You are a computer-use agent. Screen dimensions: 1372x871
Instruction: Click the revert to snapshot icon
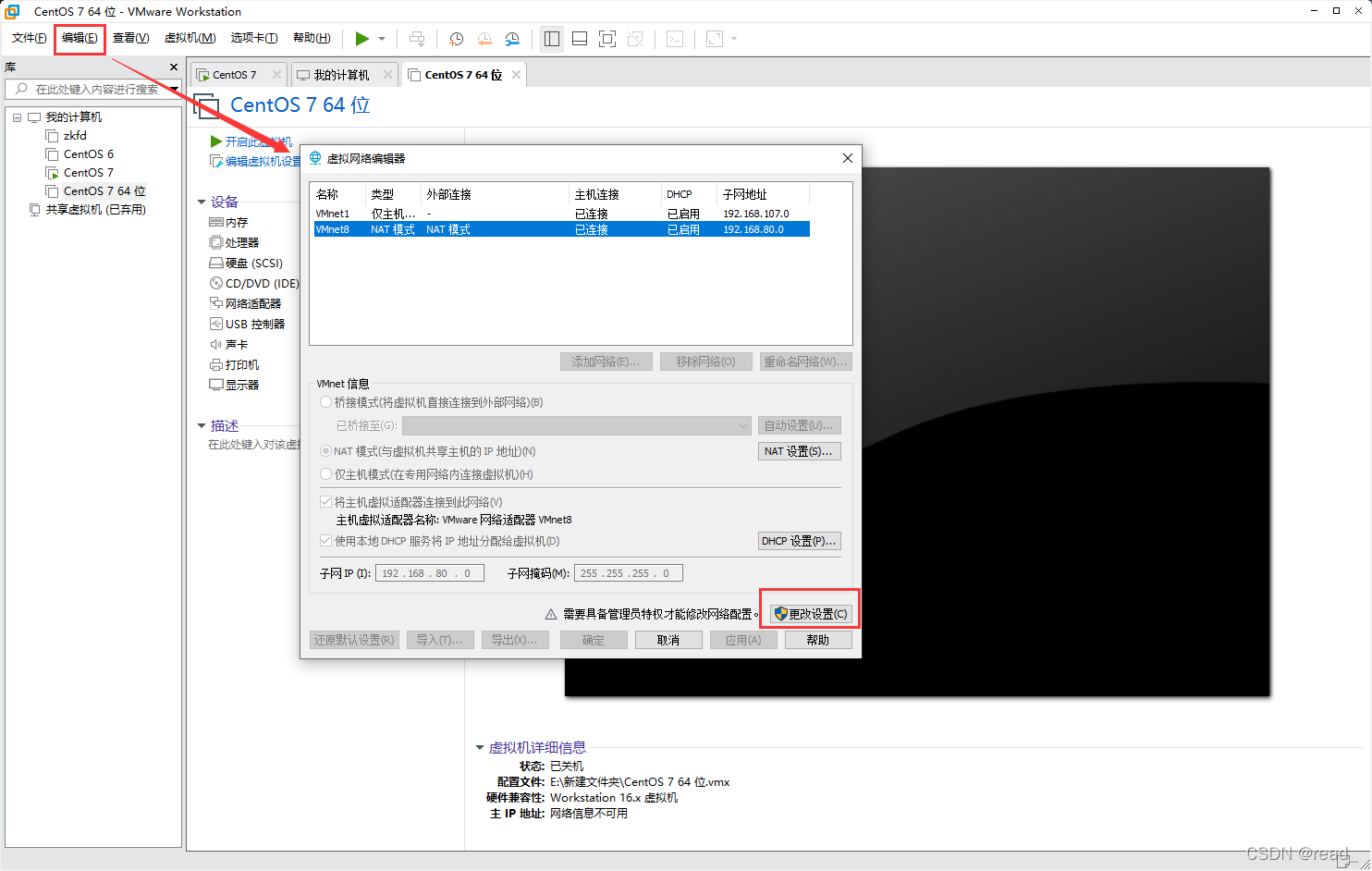tap(484, 39)
